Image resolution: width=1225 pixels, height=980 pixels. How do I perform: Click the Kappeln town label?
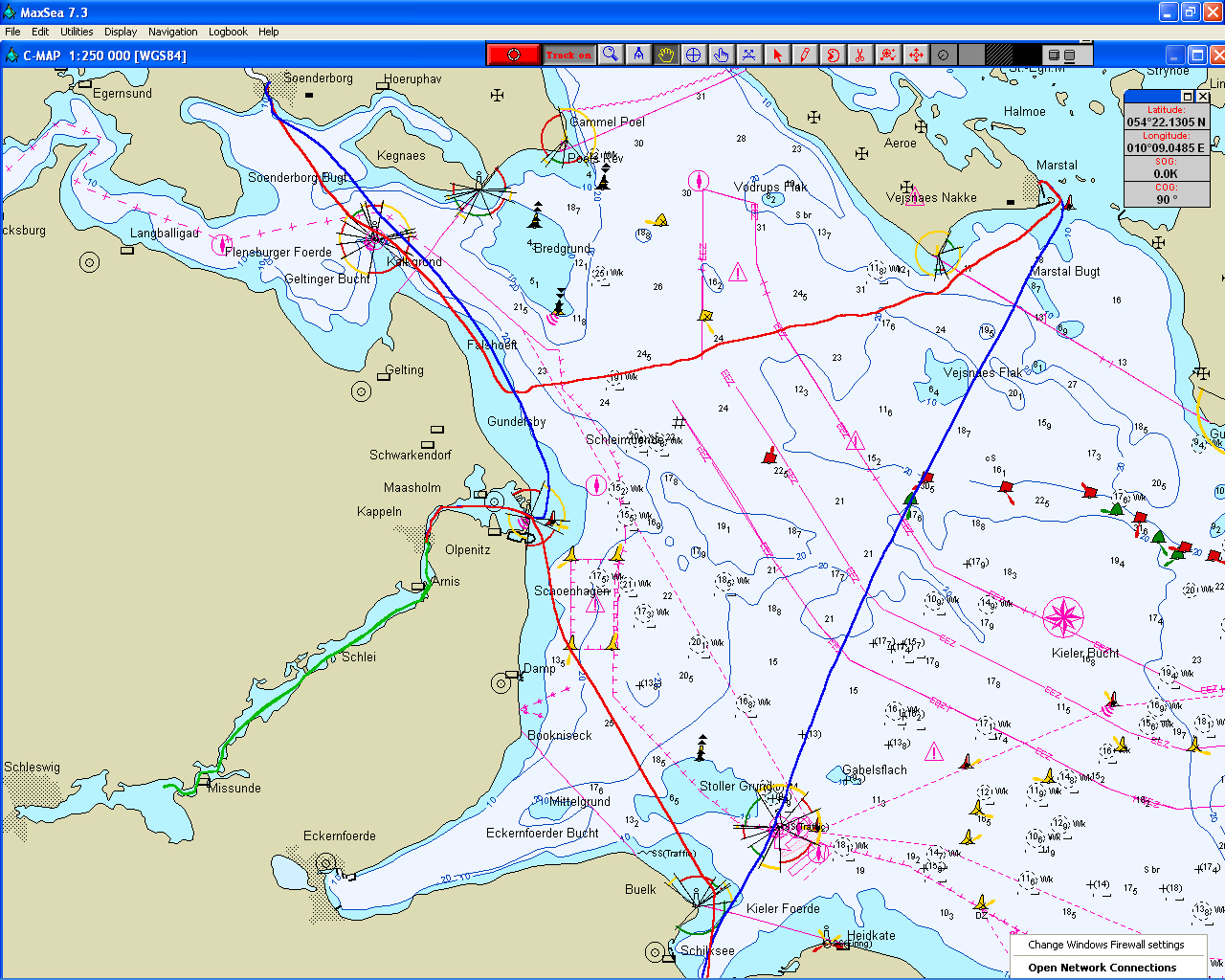point(379,511)
